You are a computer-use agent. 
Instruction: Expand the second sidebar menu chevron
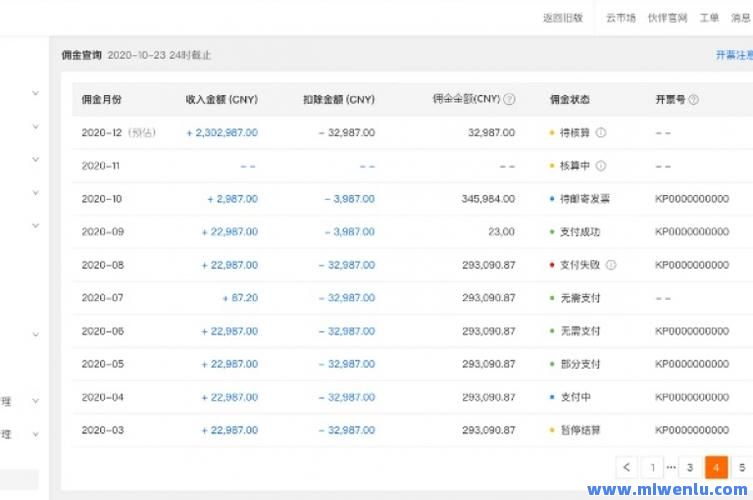point(35,127)
